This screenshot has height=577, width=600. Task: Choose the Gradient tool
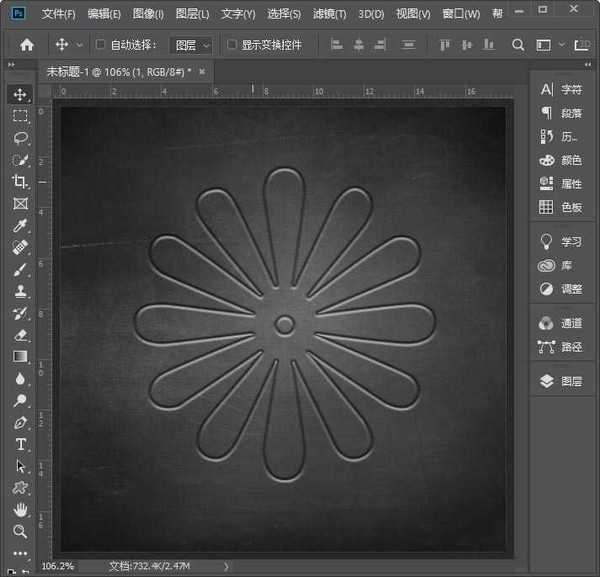(x=20, y=356)
